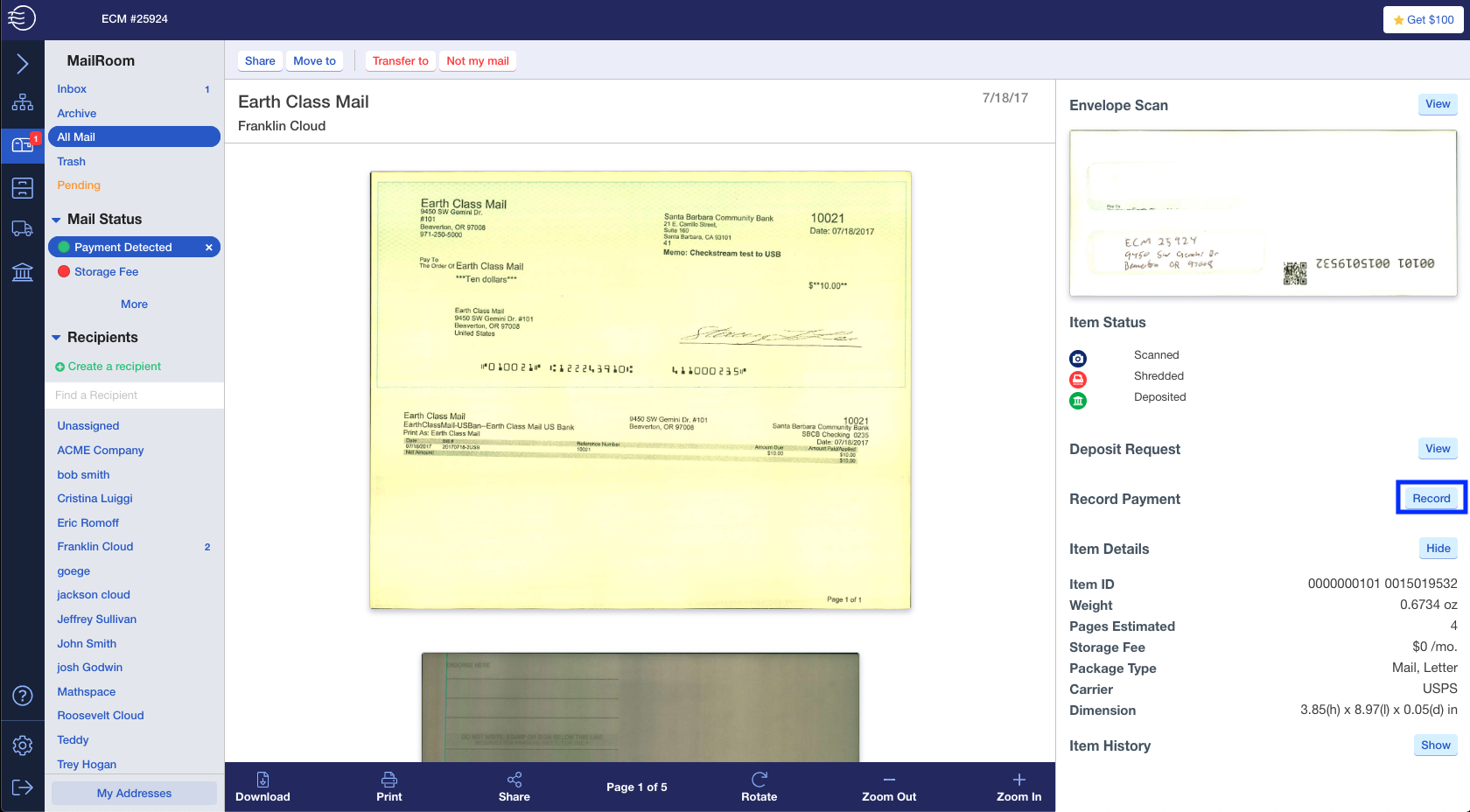Select Jeffrey Sullivan recipient

tap(97, 619)
